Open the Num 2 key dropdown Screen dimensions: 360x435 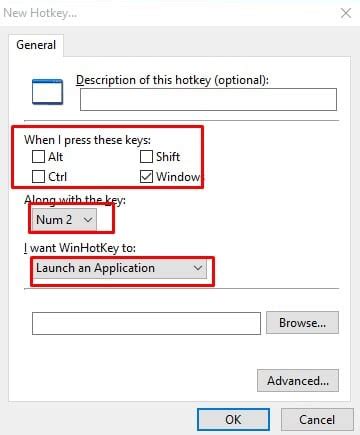pyautogui.click(x=65, y=220)
